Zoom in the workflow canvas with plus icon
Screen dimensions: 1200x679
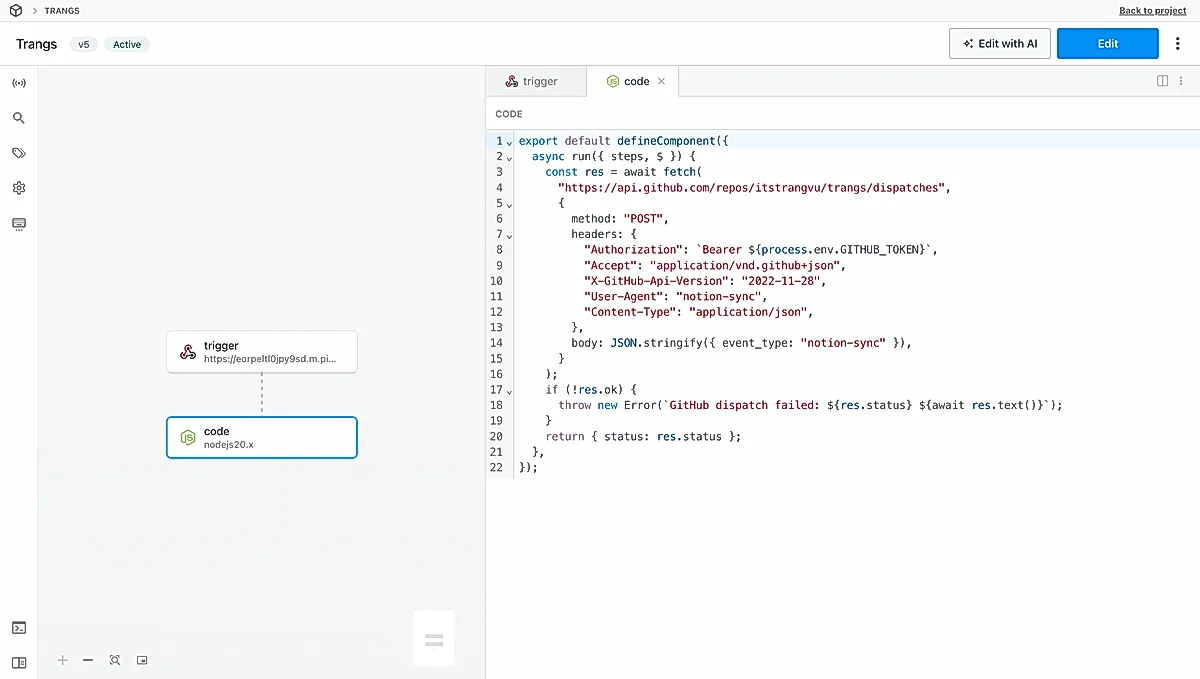tap(63, 660)
